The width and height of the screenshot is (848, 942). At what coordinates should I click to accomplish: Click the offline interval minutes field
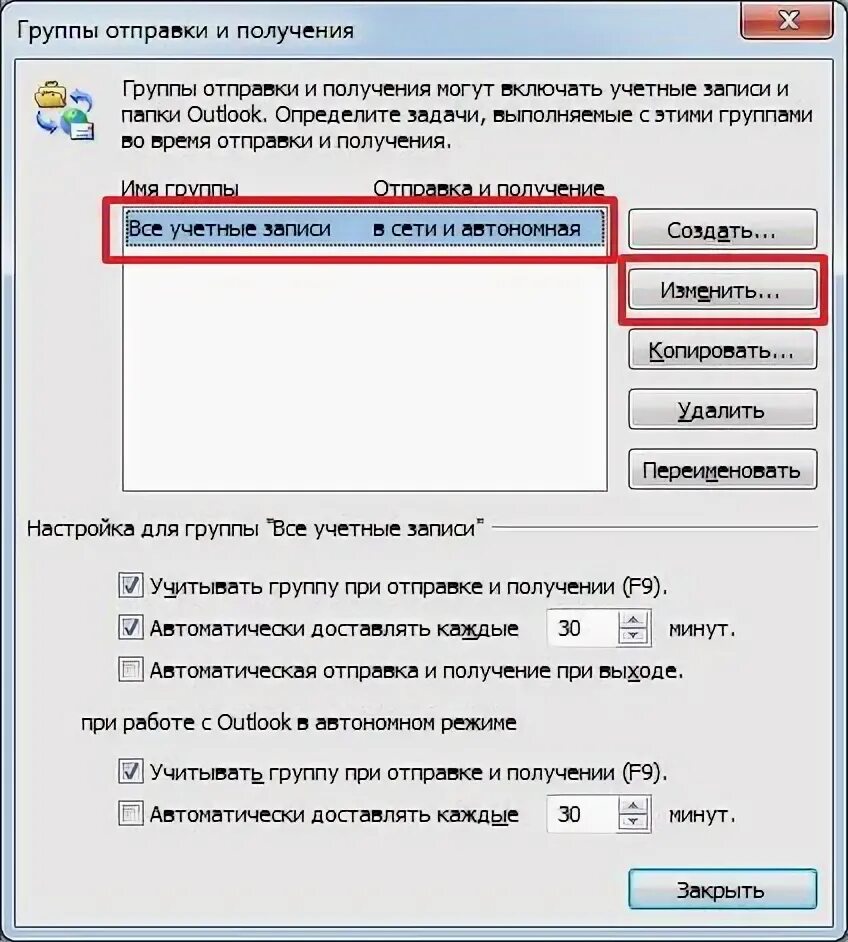click(x=582, y=814)
